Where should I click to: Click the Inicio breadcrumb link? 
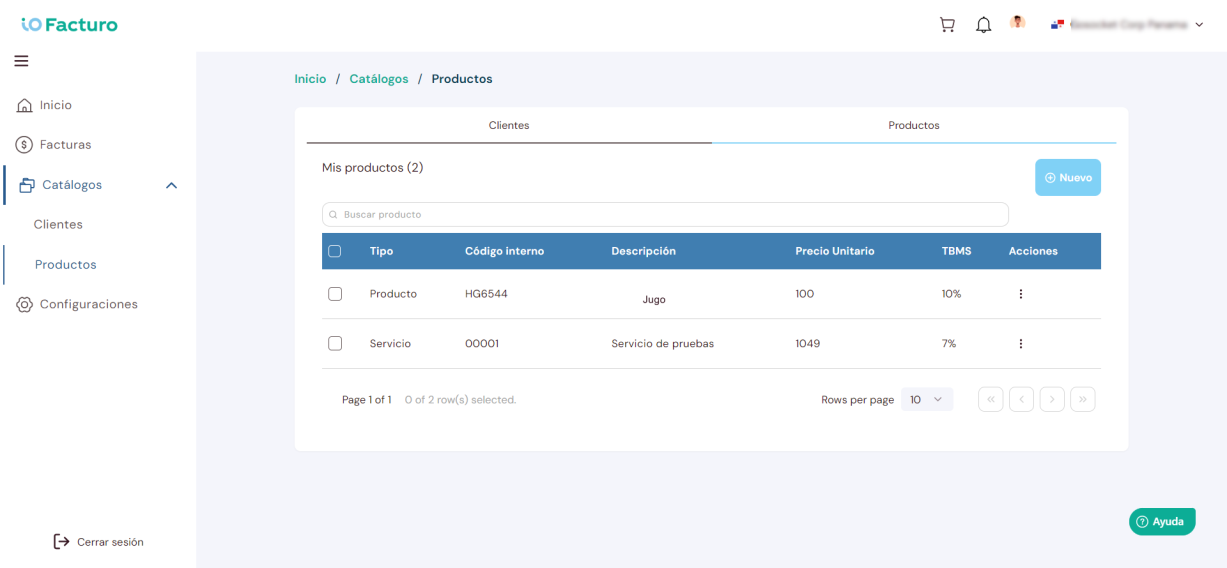pos(310,79)
